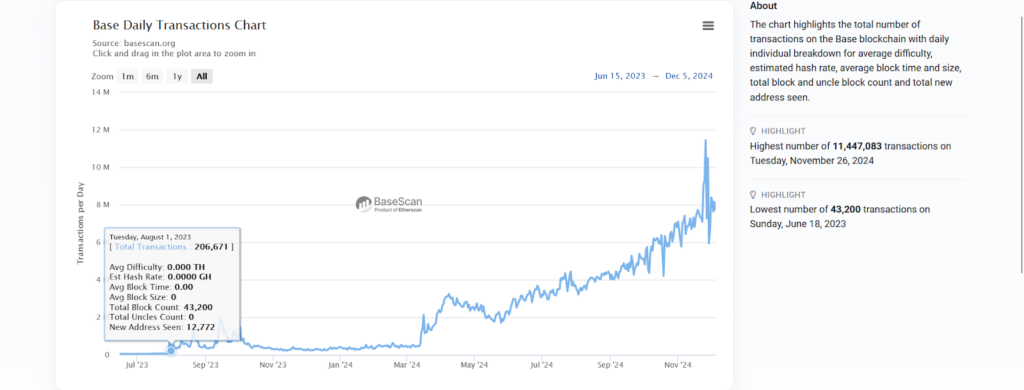
Task: Click the Sep '24 x-axis label
Action: 609,365
